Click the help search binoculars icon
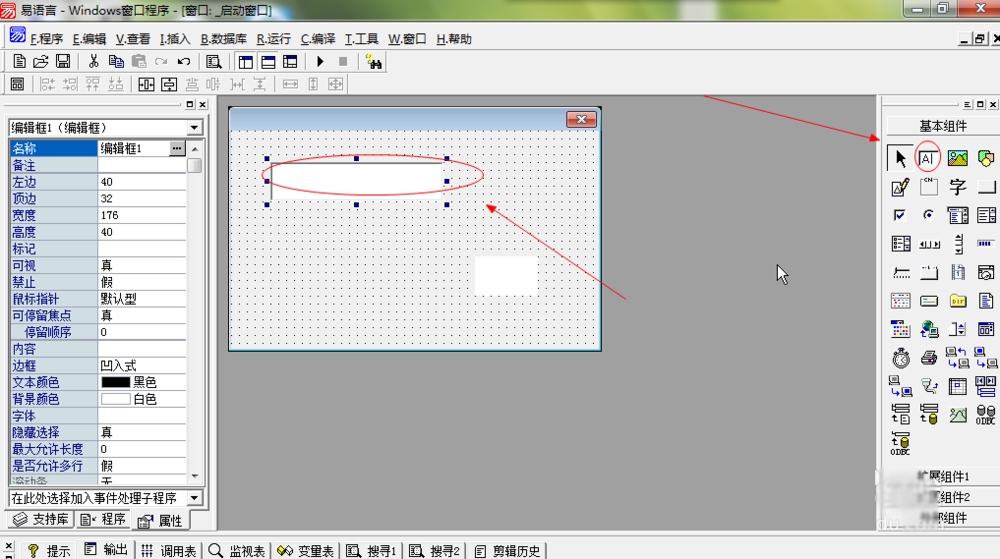The height and width of the screenshot is (559, 1000). (373, 62)
